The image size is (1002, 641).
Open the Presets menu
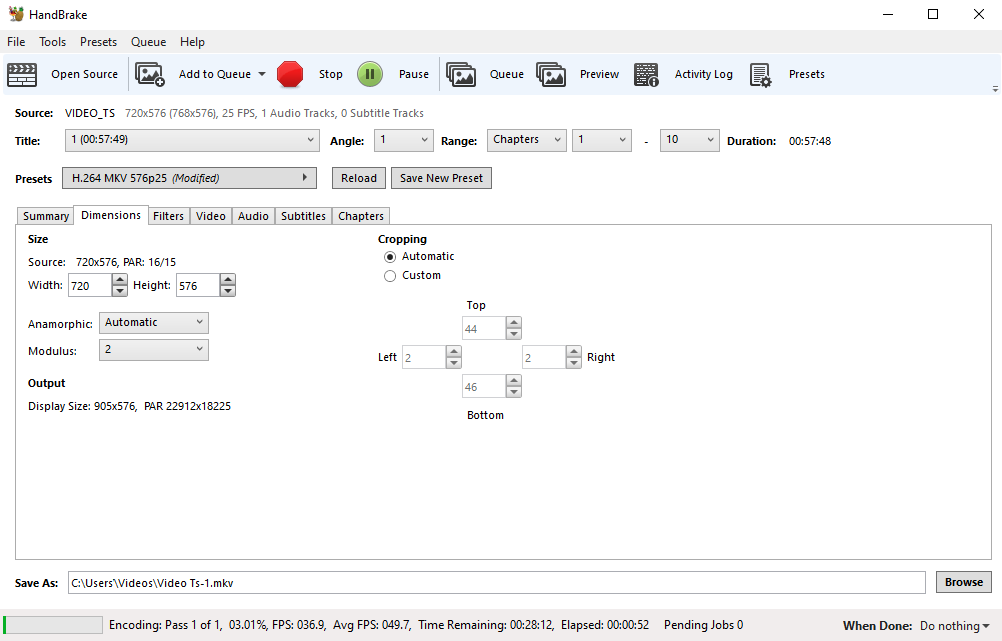click(98, 42)
